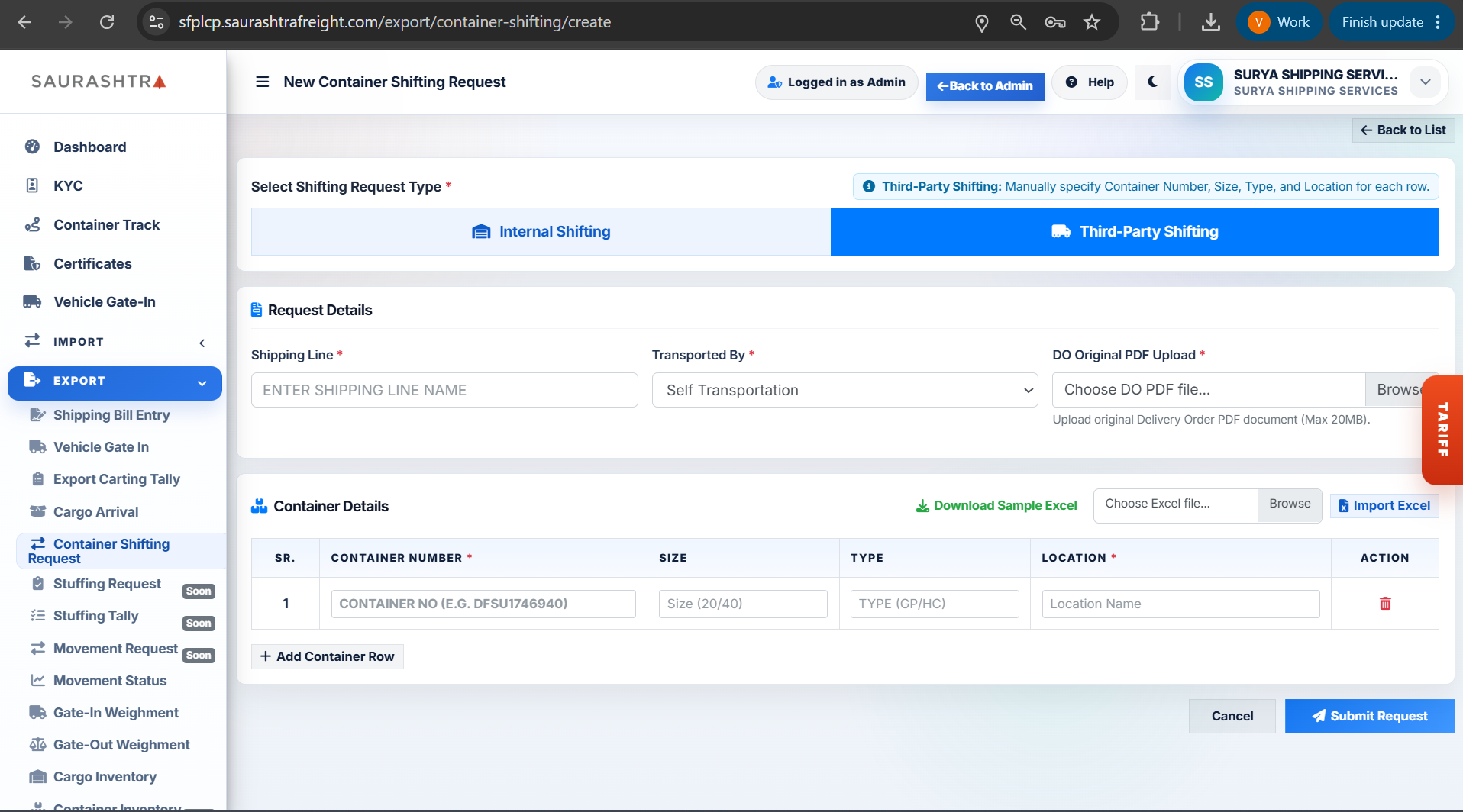Open the orange TARIFF side tab

(1442, 430)
